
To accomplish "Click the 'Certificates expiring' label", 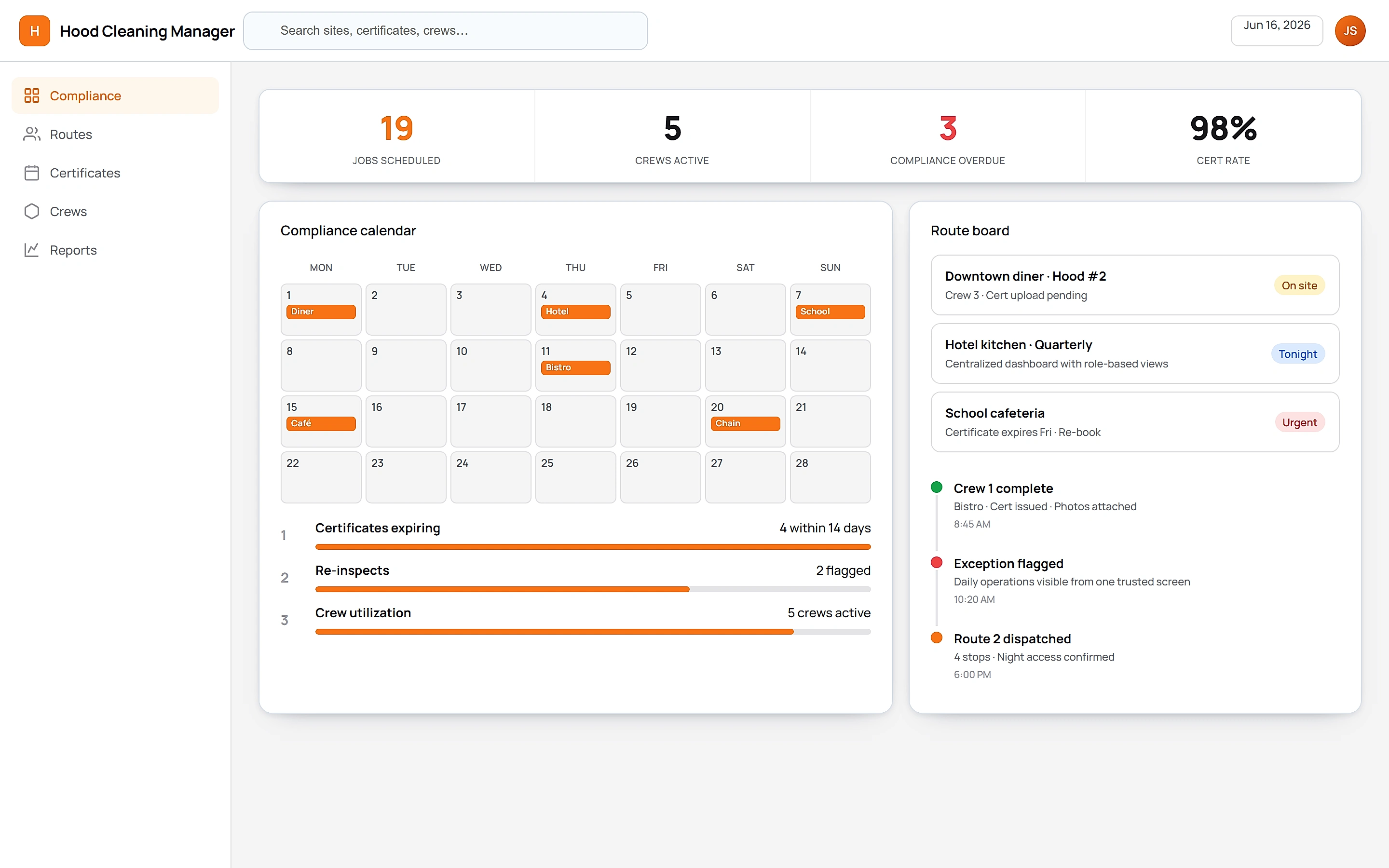I will 378,528.
